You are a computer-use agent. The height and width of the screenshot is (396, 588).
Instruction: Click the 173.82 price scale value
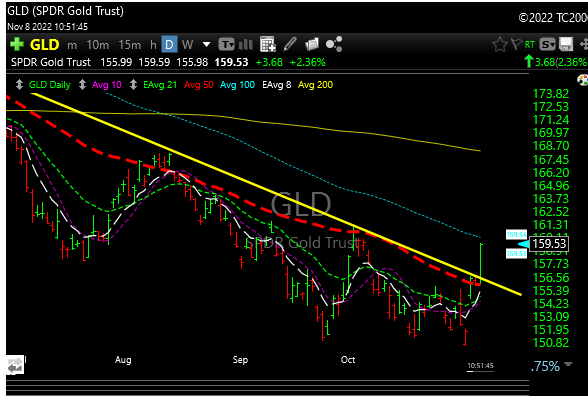click(x=551, y=93)
